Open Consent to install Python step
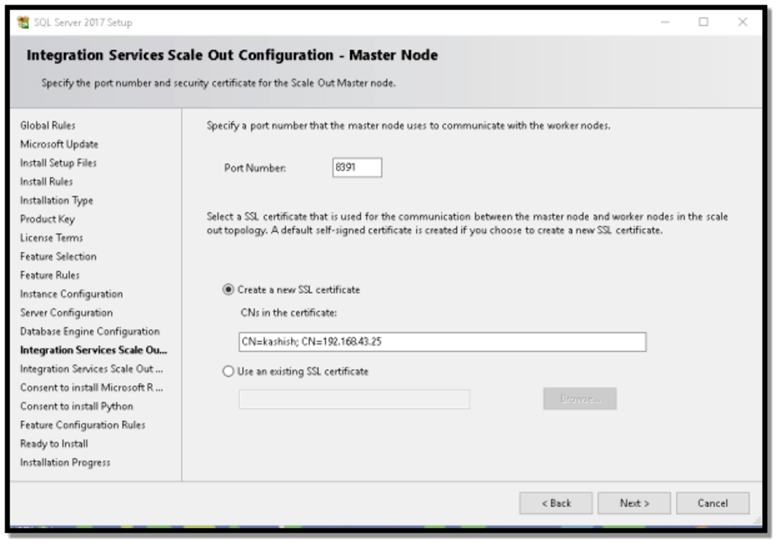Screen dimensions: 780x547 pyautogui.click(x=77, y=407)
